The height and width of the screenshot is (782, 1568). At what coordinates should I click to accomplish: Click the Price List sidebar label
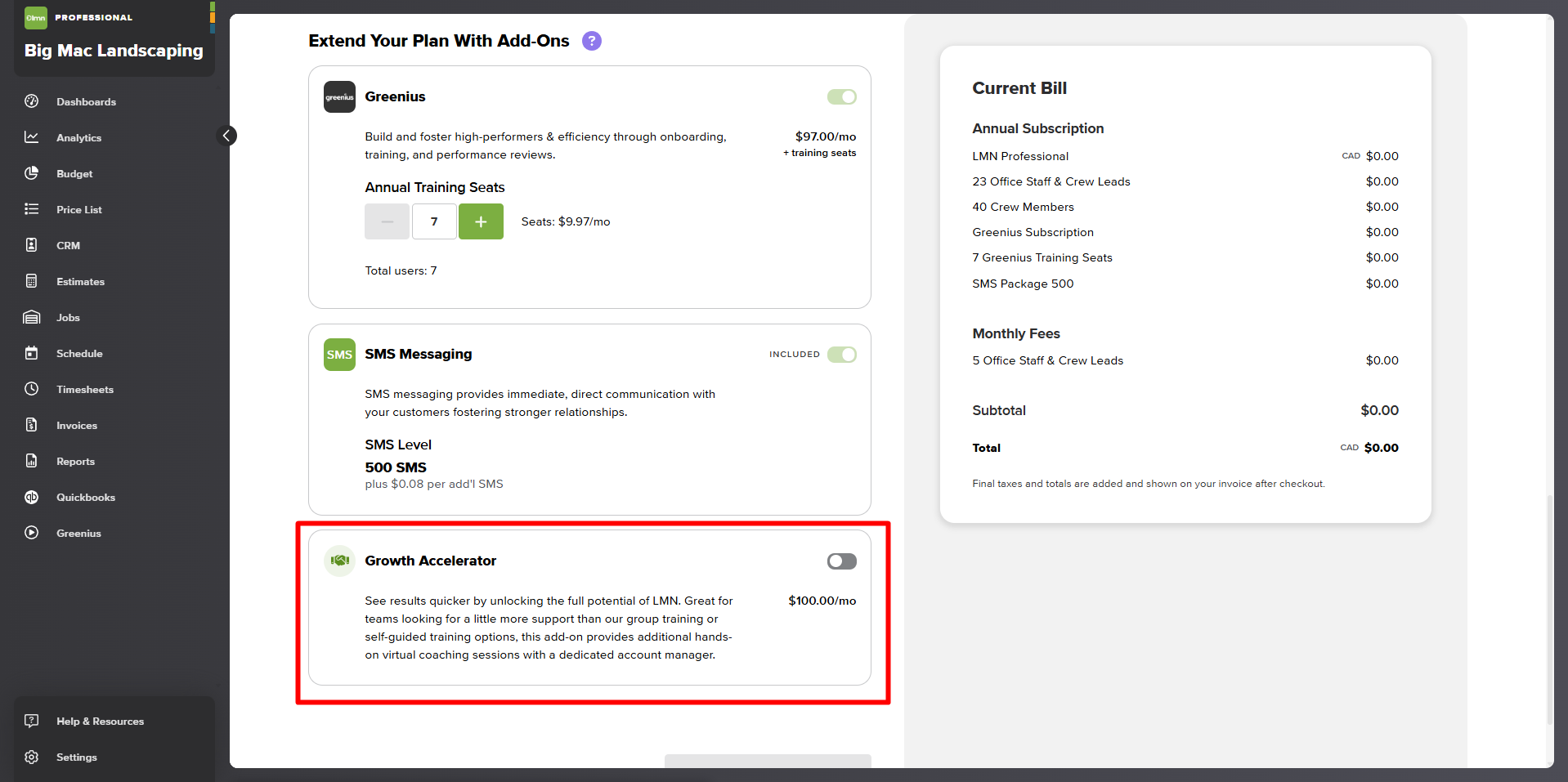click(79, 210)
